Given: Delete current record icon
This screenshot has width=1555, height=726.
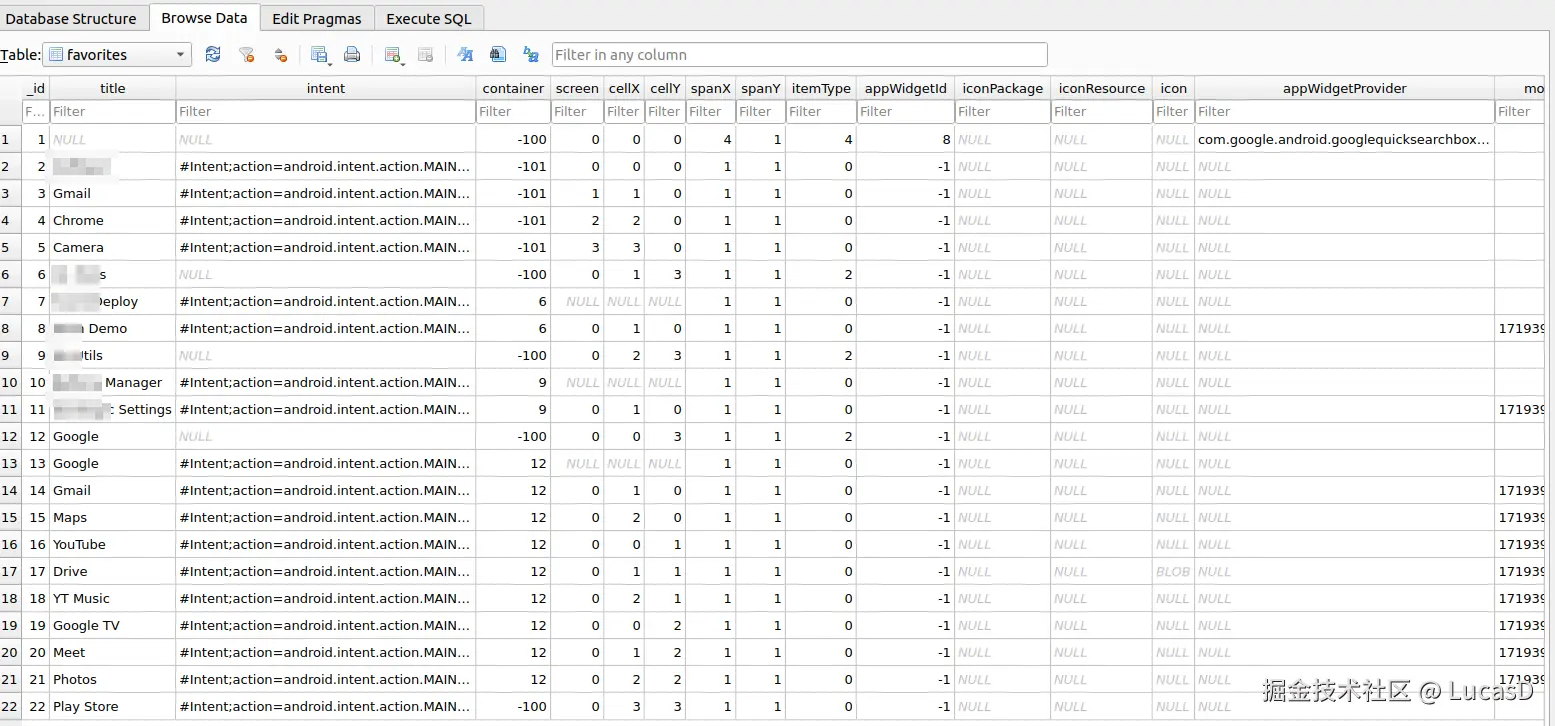Looking at the screenshot, I should coord(425,55).
